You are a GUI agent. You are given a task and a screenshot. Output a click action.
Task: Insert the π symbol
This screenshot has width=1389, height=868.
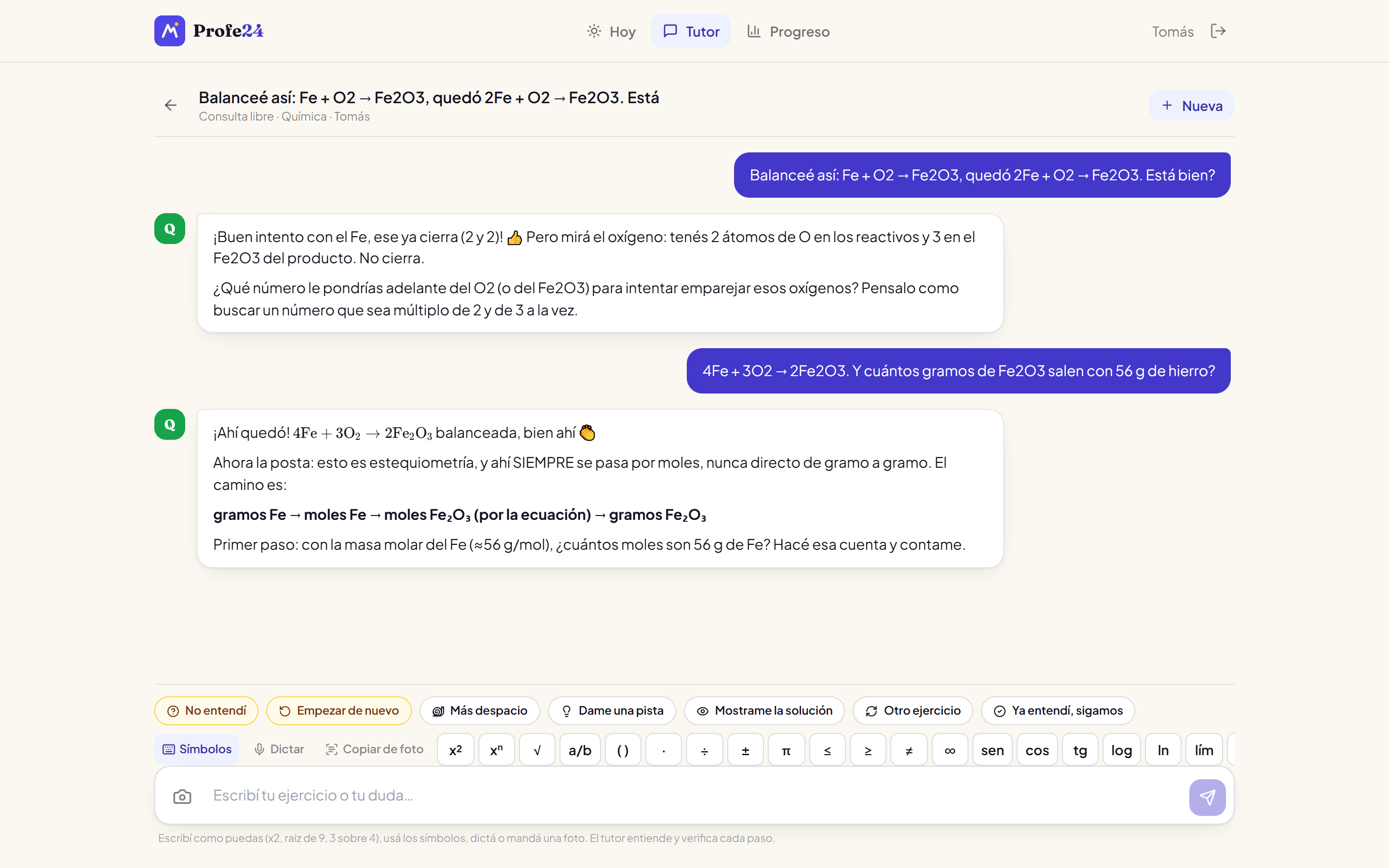(786, 750)
